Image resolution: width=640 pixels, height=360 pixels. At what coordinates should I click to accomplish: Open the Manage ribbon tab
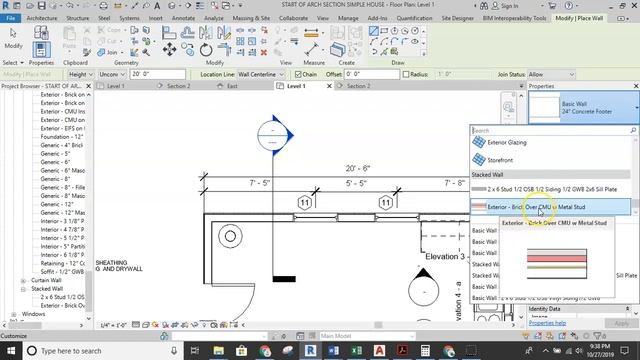click(x=348, y=18)
